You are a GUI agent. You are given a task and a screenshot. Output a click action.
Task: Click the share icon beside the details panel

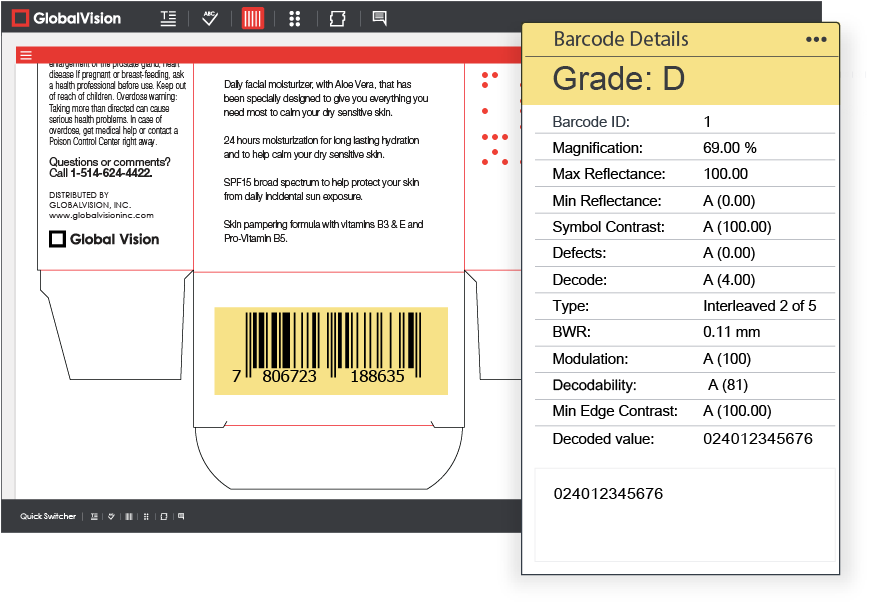848,111
